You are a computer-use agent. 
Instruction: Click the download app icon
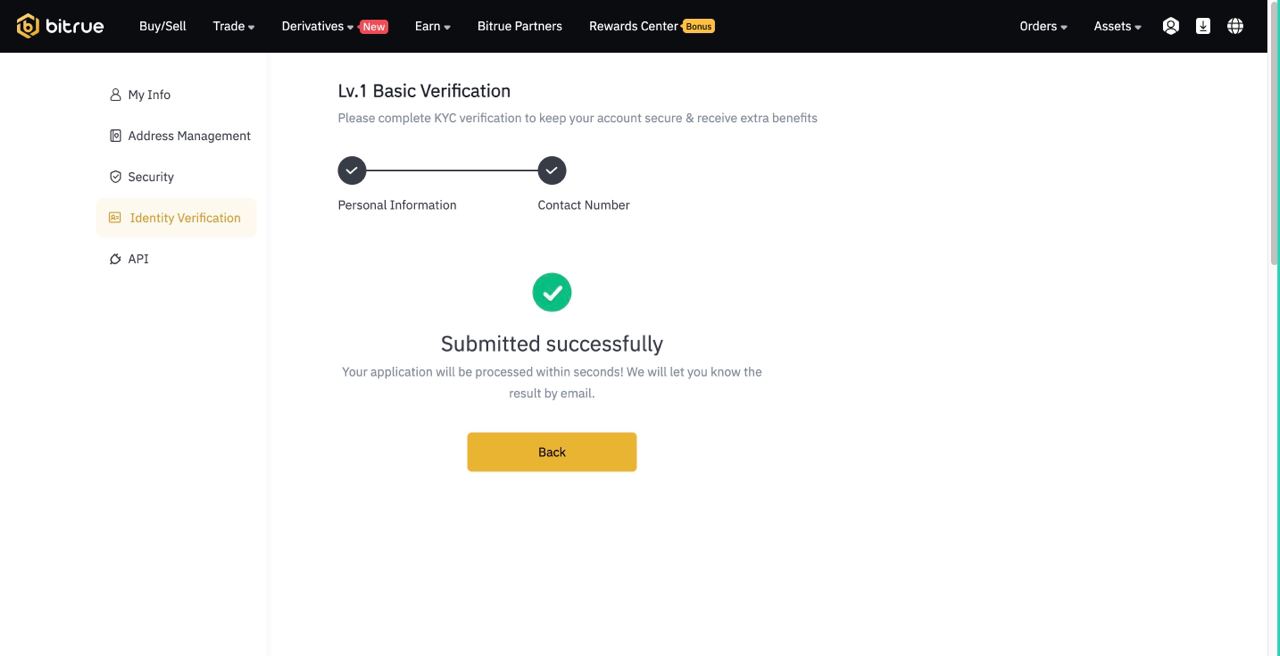[1203, 26]
